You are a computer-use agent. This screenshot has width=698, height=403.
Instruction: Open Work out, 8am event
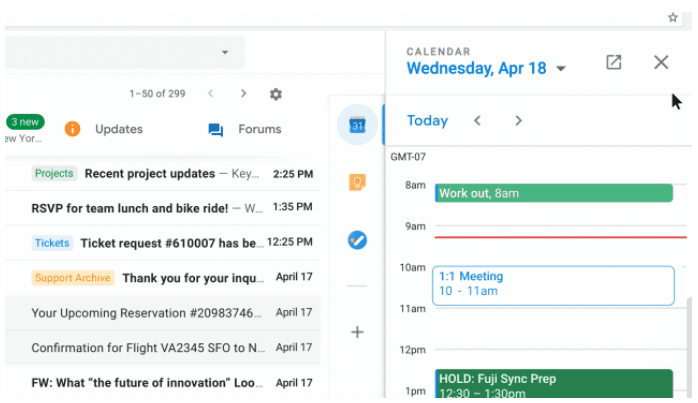point(554,193)
